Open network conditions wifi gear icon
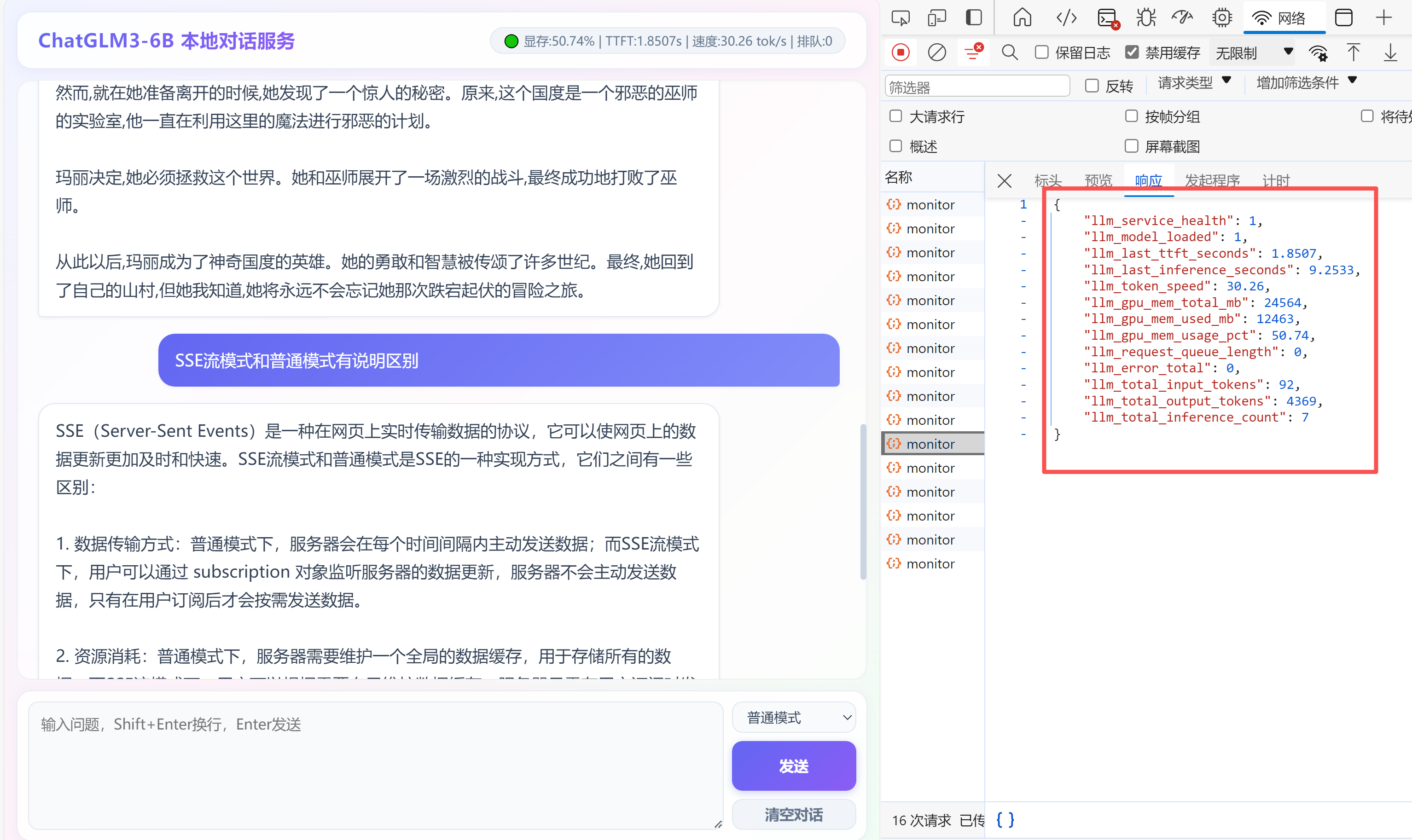The image size is (1412, 840). (x=1319, y=53)
